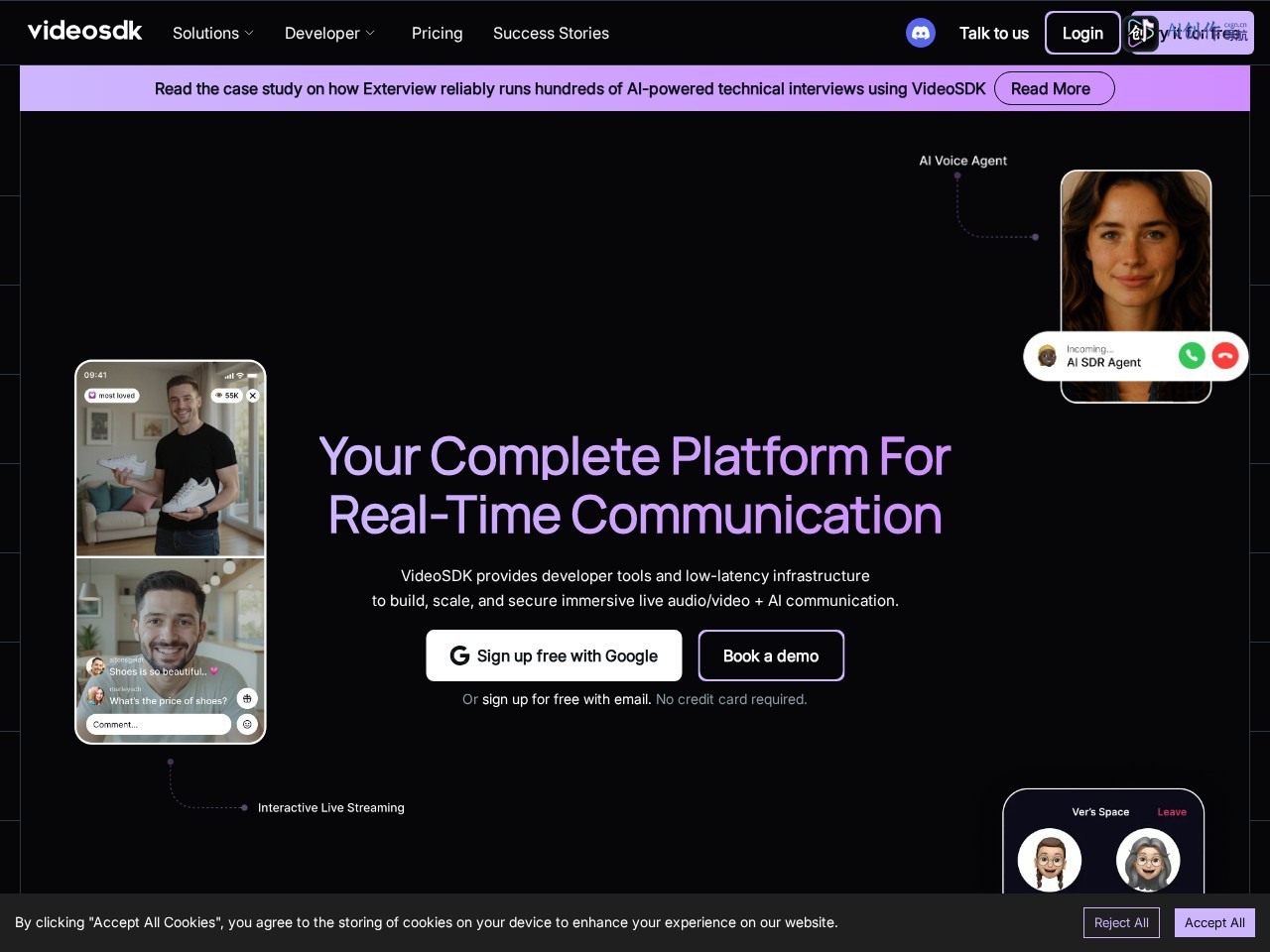This screenshot has height=952, width=1270.
Task: Follow the "sign up for free with email" link
Action: coord(567,699)
